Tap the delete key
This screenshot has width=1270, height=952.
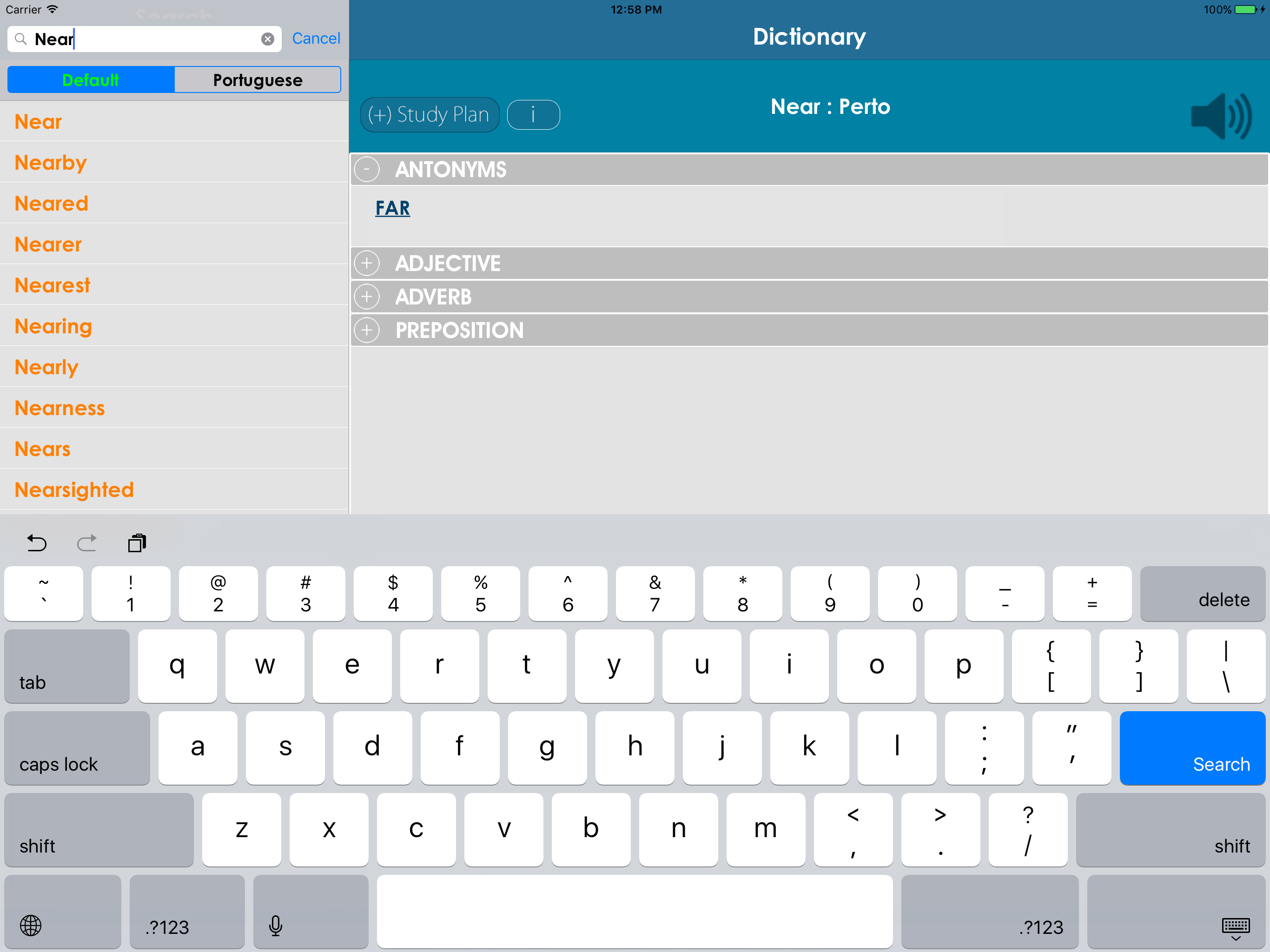1202,594
